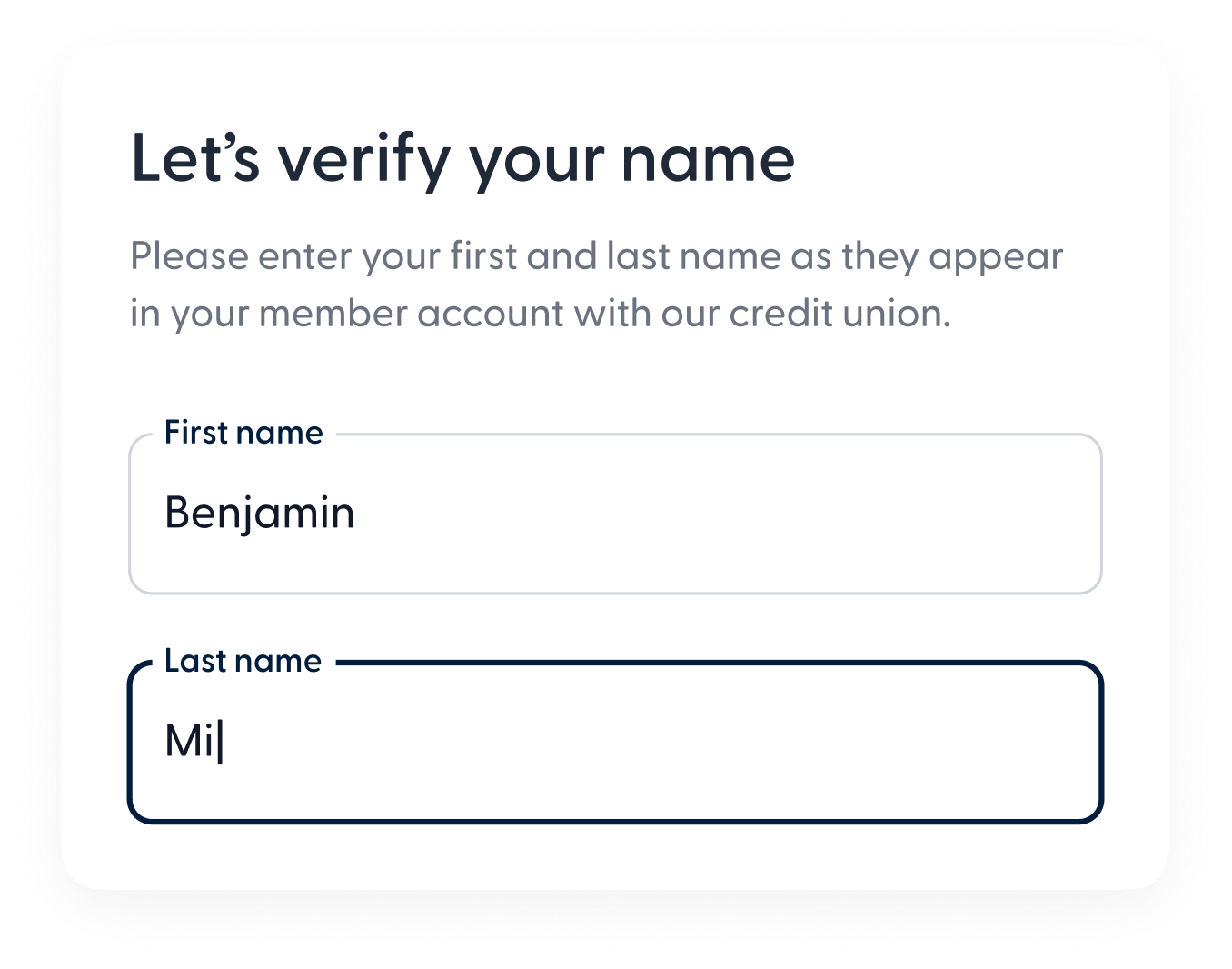This screenshot has height=969, width=1232.
Task: Select the words "credit union" in the description
Action: tap(840, 314)
